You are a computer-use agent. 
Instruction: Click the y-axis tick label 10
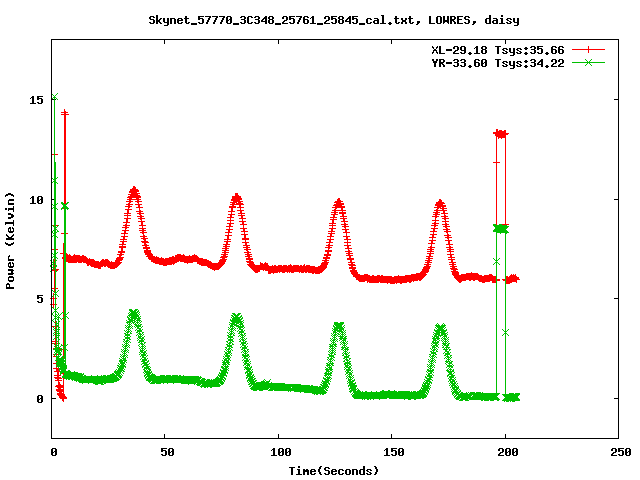pos(36,200)
